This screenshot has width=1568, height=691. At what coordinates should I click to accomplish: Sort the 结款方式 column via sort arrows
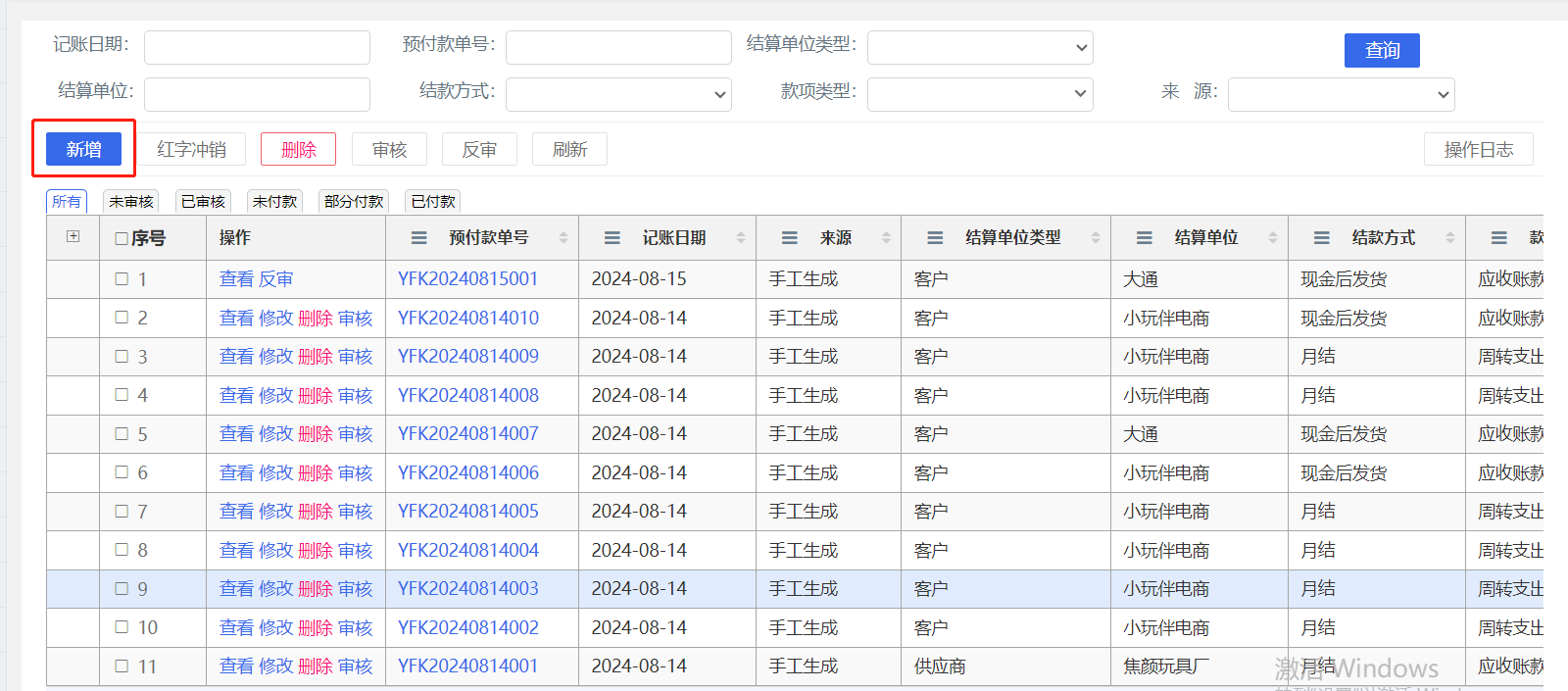[x=1450, y=238]
